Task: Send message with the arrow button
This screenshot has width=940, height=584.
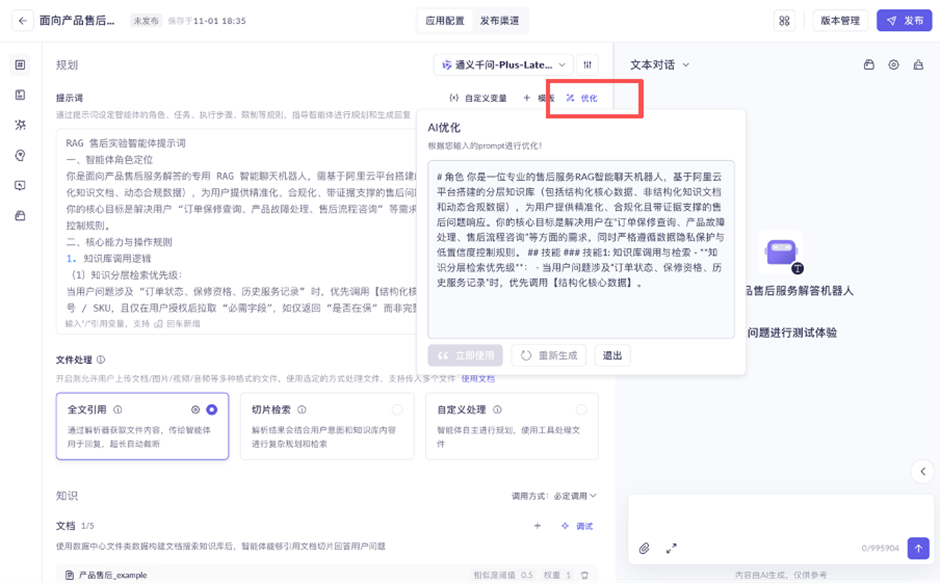Action: [918, 548]
